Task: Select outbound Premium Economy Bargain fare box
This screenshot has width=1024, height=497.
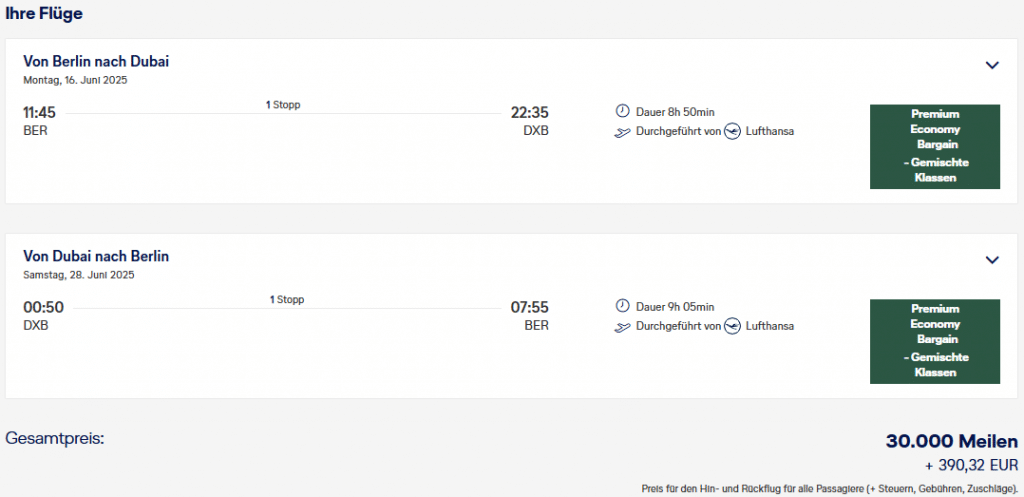Action: (935, 146)
